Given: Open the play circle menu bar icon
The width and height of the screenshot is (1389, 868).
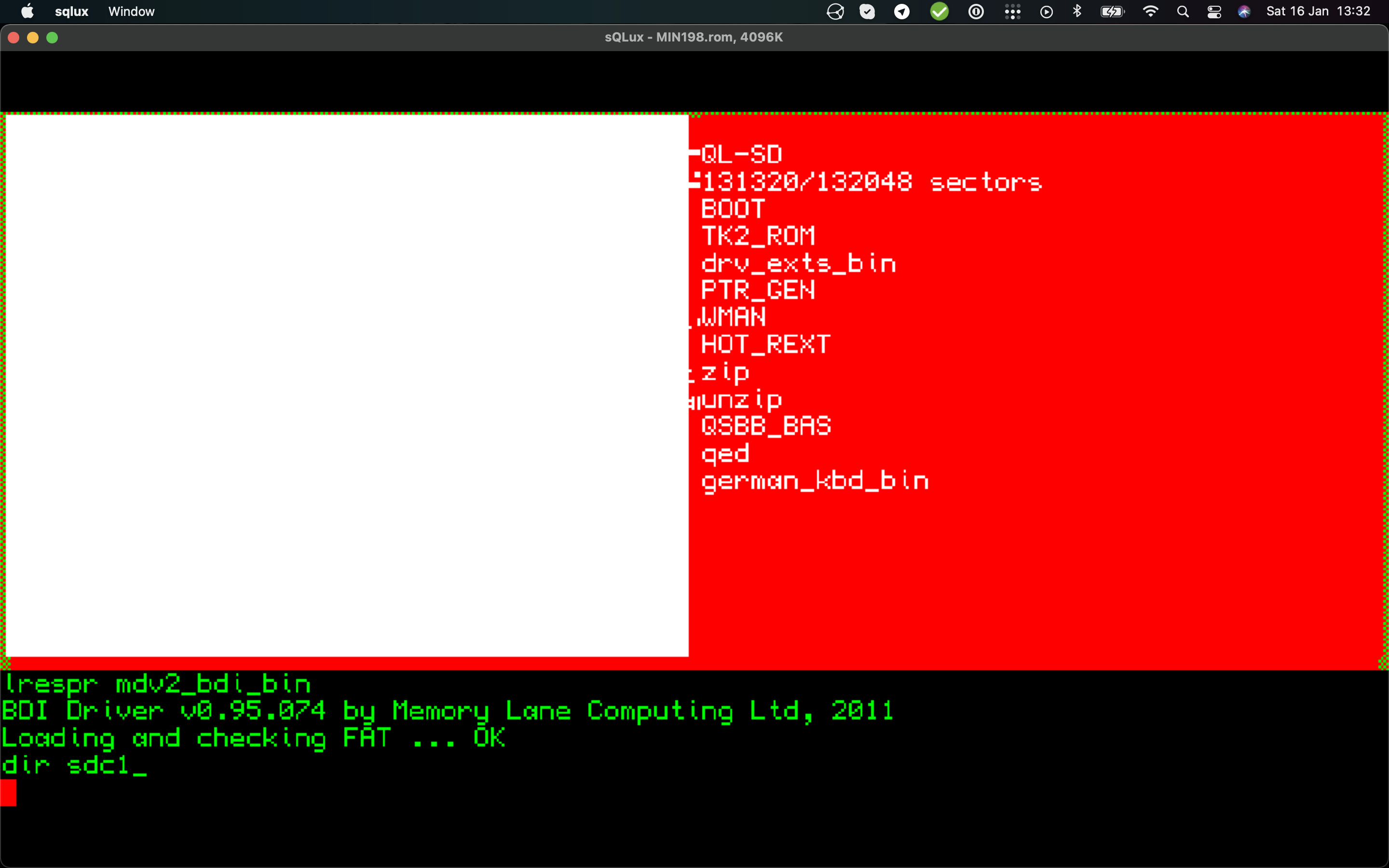Looking at the screenshot, I should [1047, 12].
